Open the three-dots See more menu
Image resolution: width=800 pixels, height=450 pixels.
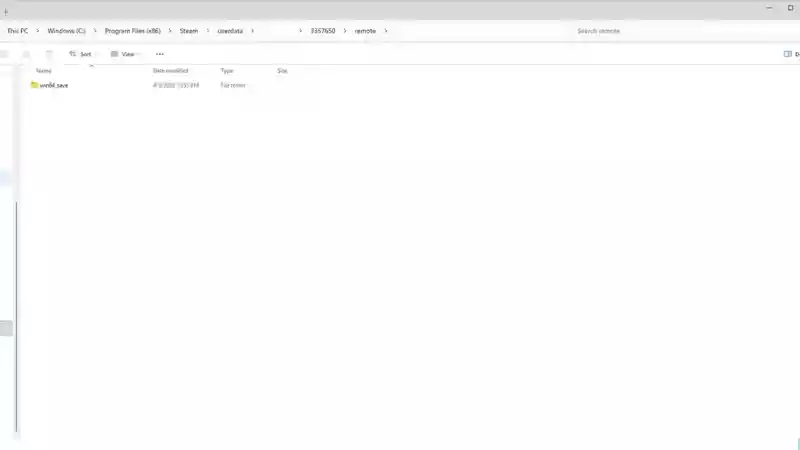(160, 54)
